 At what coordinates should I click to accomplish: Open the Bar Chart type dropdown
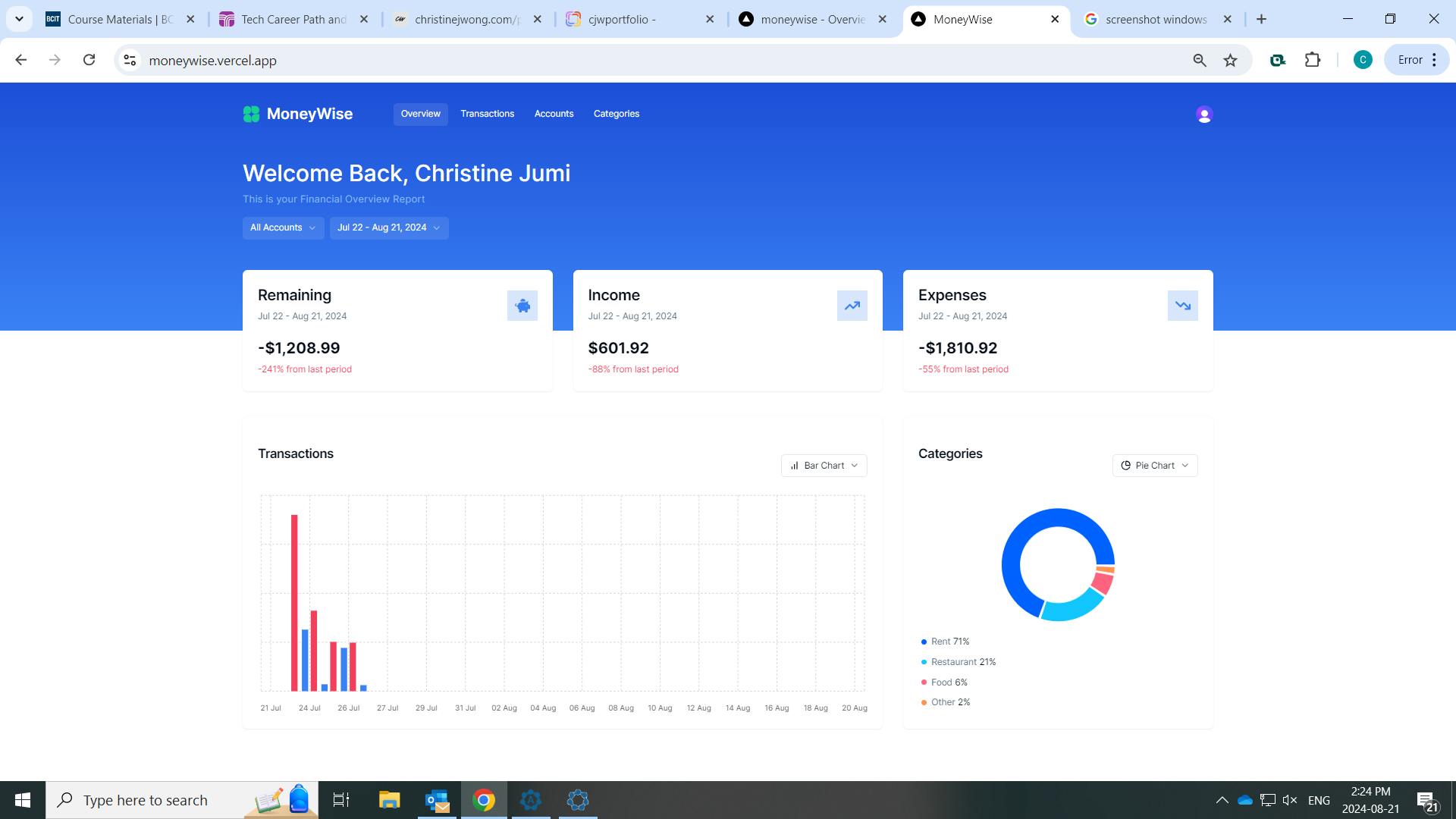pyautogui.click(x=824, y=465)
